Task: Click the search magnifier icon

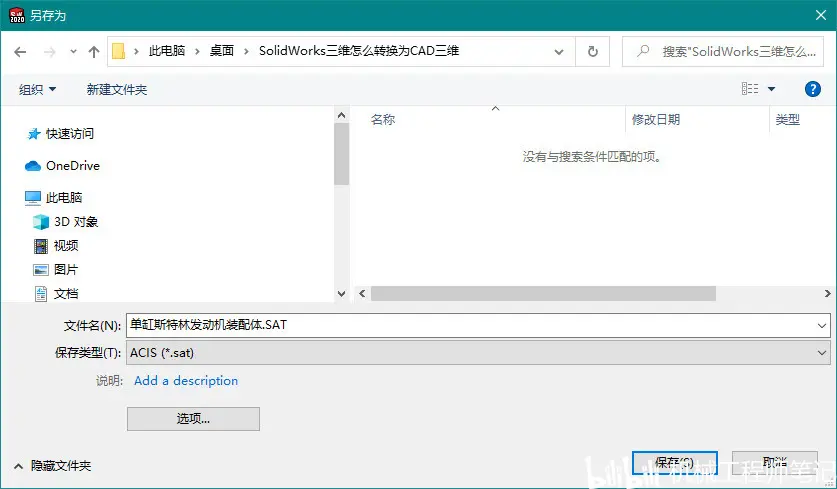Action: pyautogui.click(x=643, y=51)
